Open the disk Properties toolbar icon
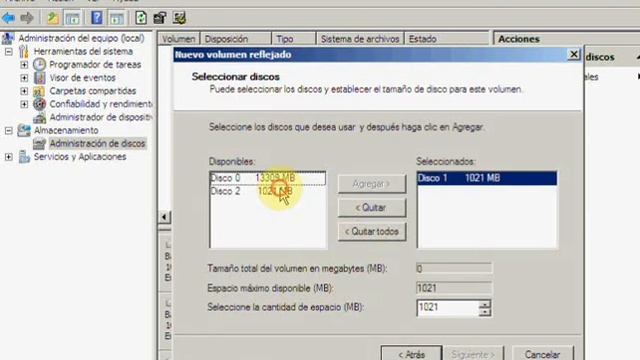This screenshot has width=640, height=360. tap(160, 18)
